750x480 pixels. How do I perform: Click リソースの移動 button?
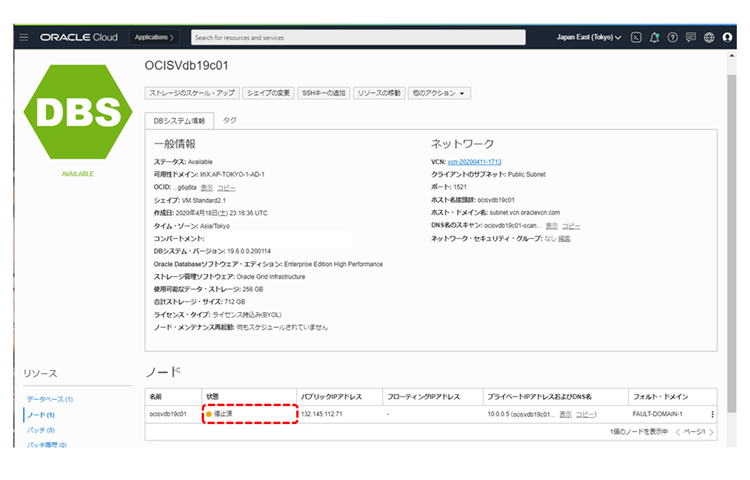pos(379,93)
